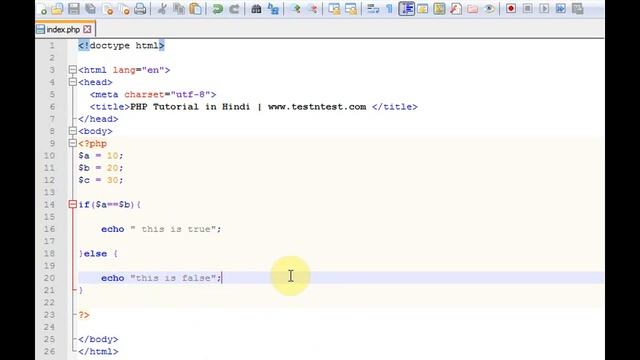Toggle the indent guide icon
Viewport: 640px width, 360px height.
(x=407, y=9)
